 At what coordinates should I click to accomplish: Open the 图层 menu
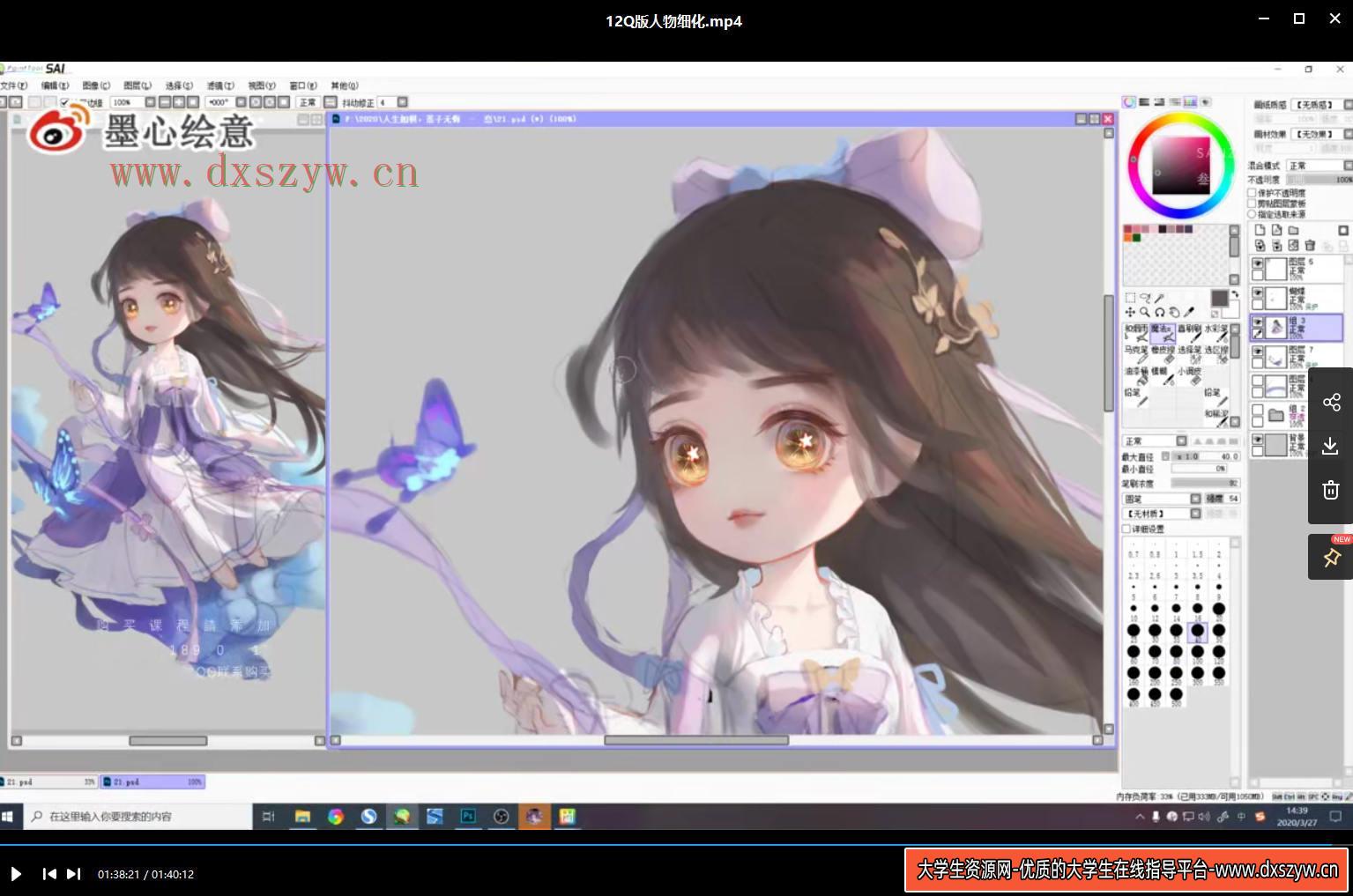point(138,85)
